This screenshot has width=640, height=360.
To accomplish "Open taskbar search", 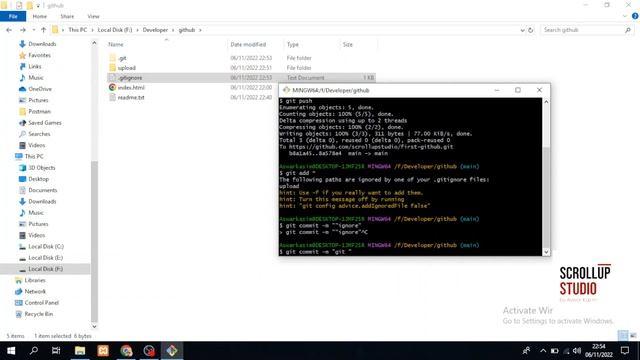I will [x=34, y=351].
